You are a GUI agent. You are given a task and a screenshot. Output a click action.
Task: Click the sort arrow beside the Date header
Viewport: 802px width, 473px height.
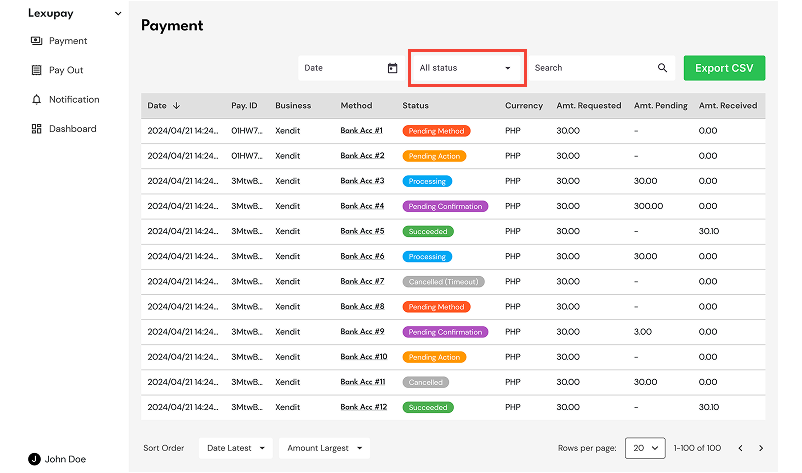pyautogui.click(x=176, y=106)
